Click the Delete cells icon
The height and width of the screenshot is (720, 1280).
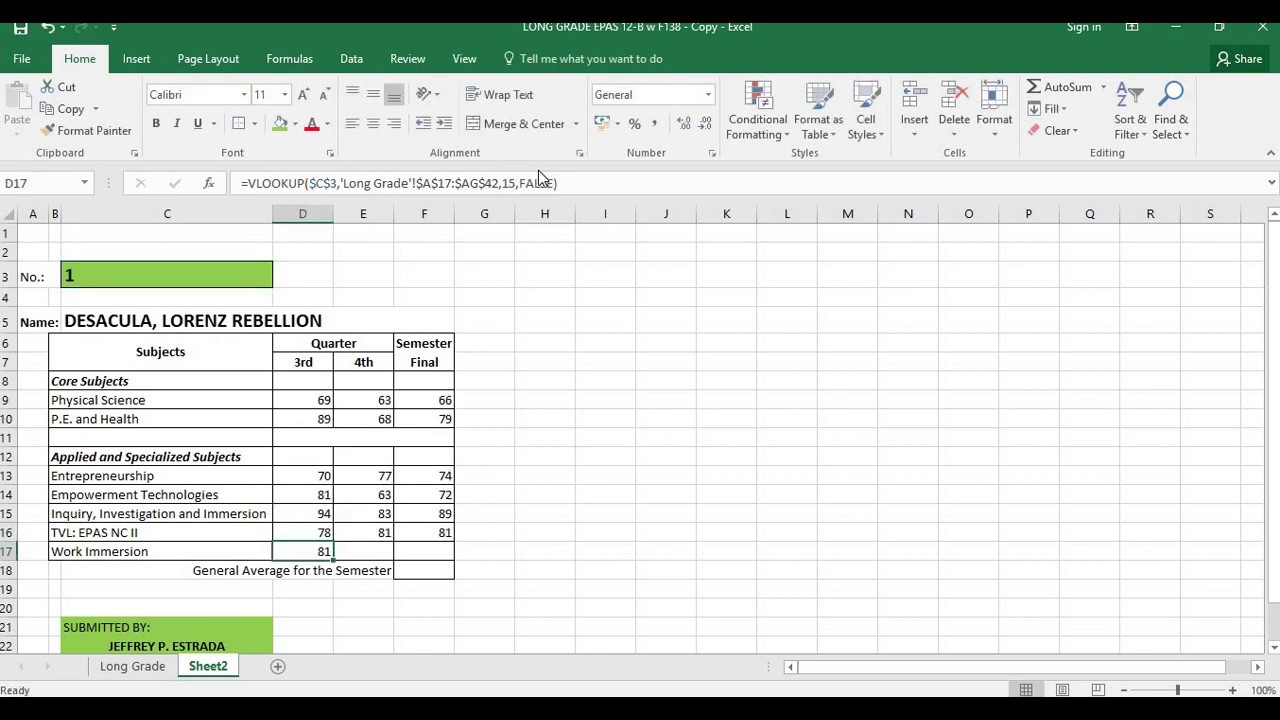[x=954, y=97]
